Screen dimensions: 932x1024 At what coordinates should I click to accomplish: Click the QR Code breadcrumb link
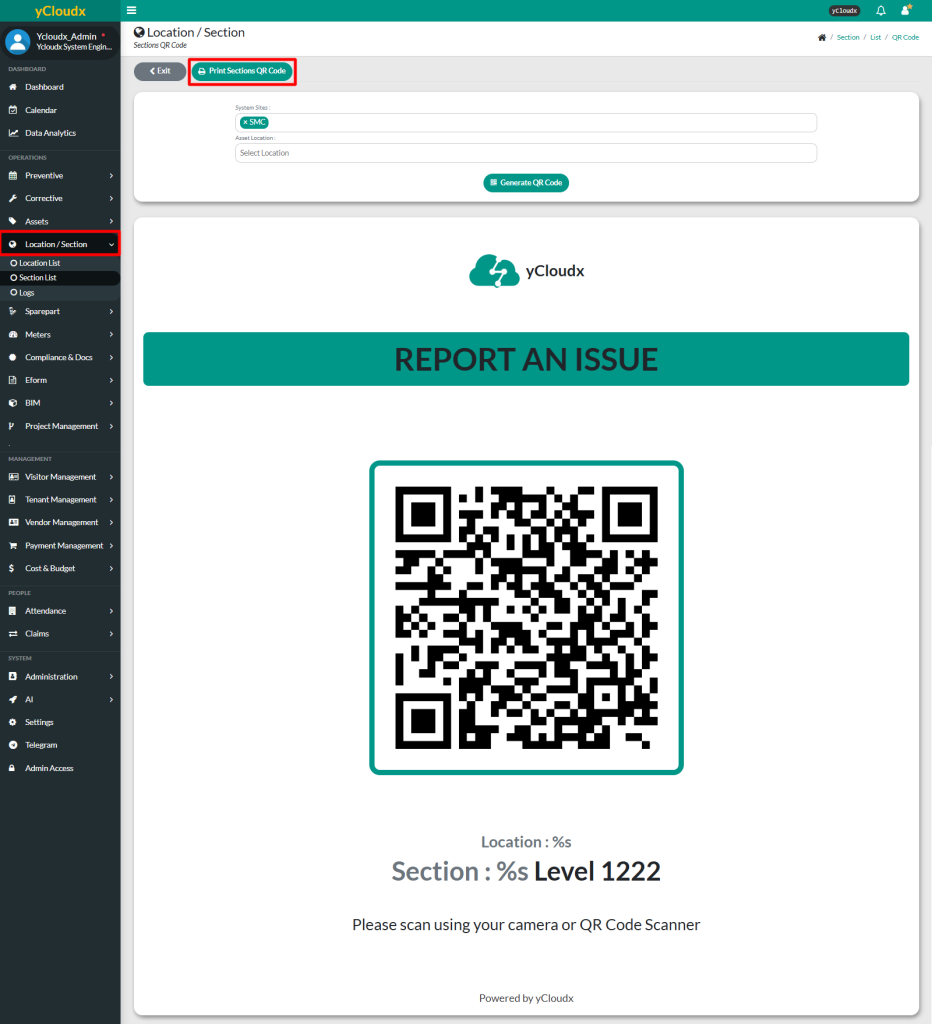(905, 37)
